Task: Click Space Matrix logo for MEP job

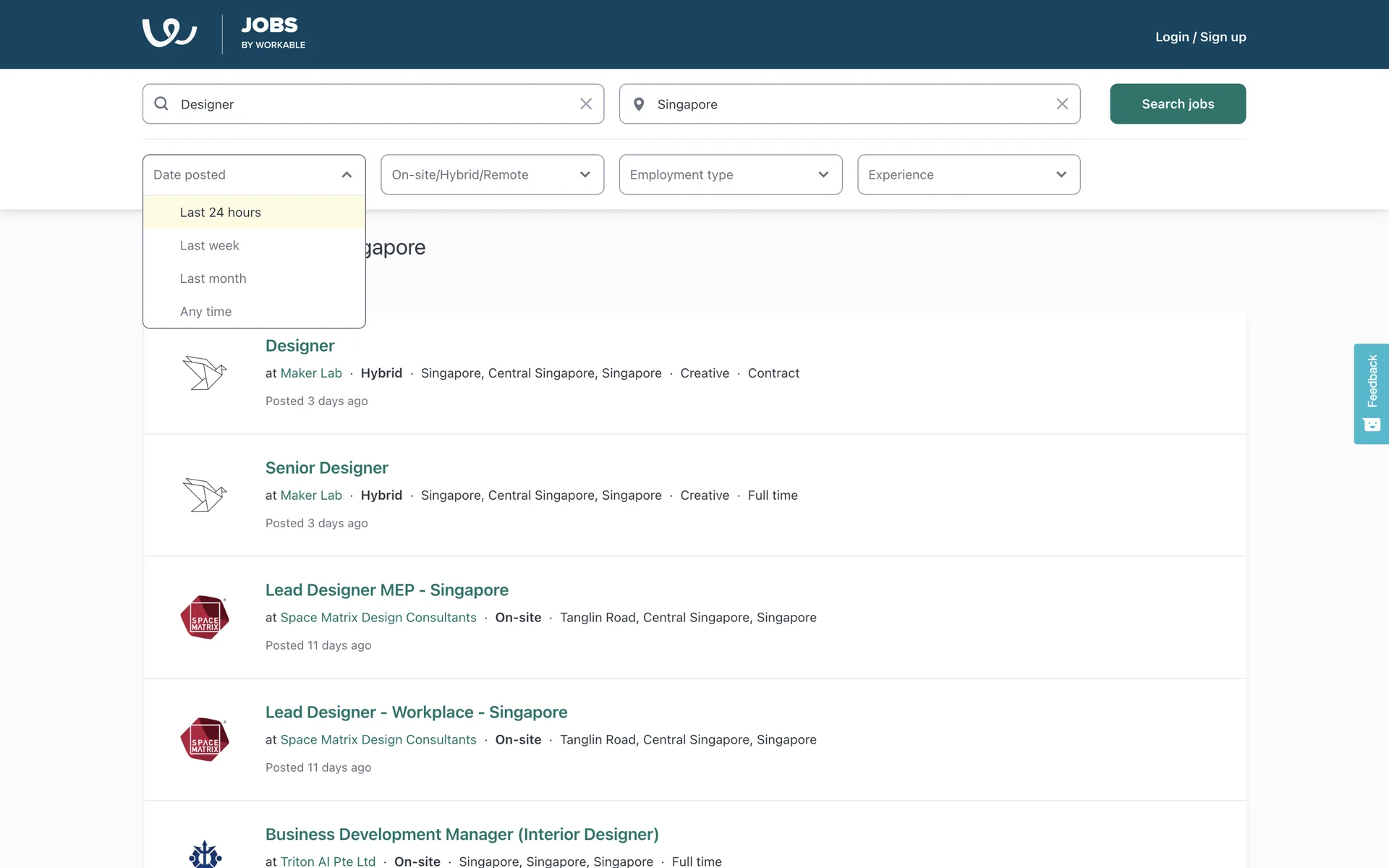Action: [x=205, y=618]
